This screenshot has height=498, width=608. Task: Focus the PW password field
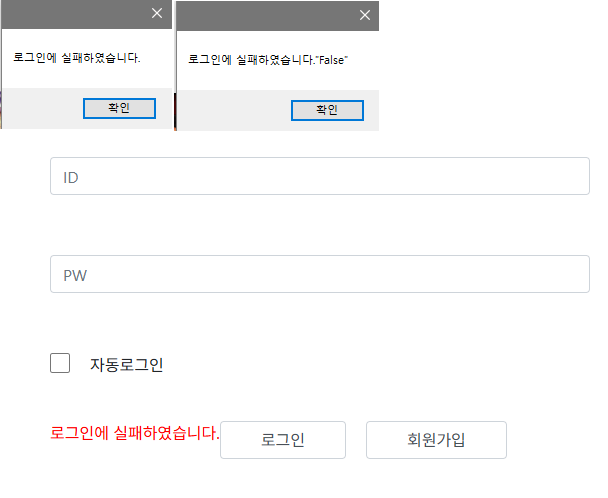point(319,274)
